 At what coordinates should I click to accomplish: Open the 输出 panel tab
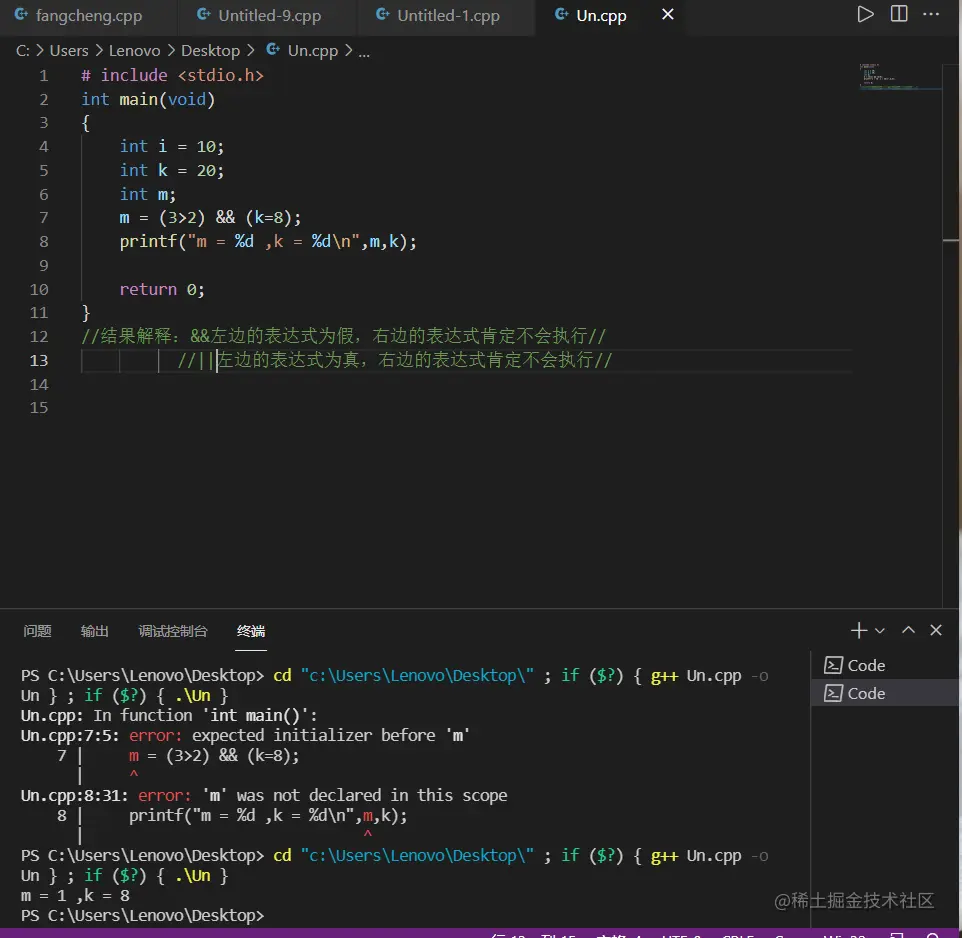coord(94,631)
